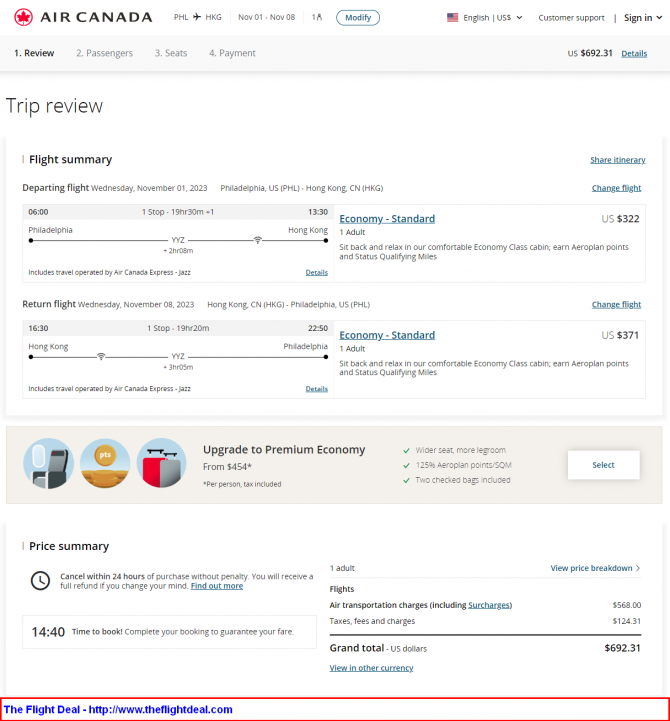Screen dimensions: 670x721
Task: Click the airplane icon between PHL and HKG
Action: (197, 17)
